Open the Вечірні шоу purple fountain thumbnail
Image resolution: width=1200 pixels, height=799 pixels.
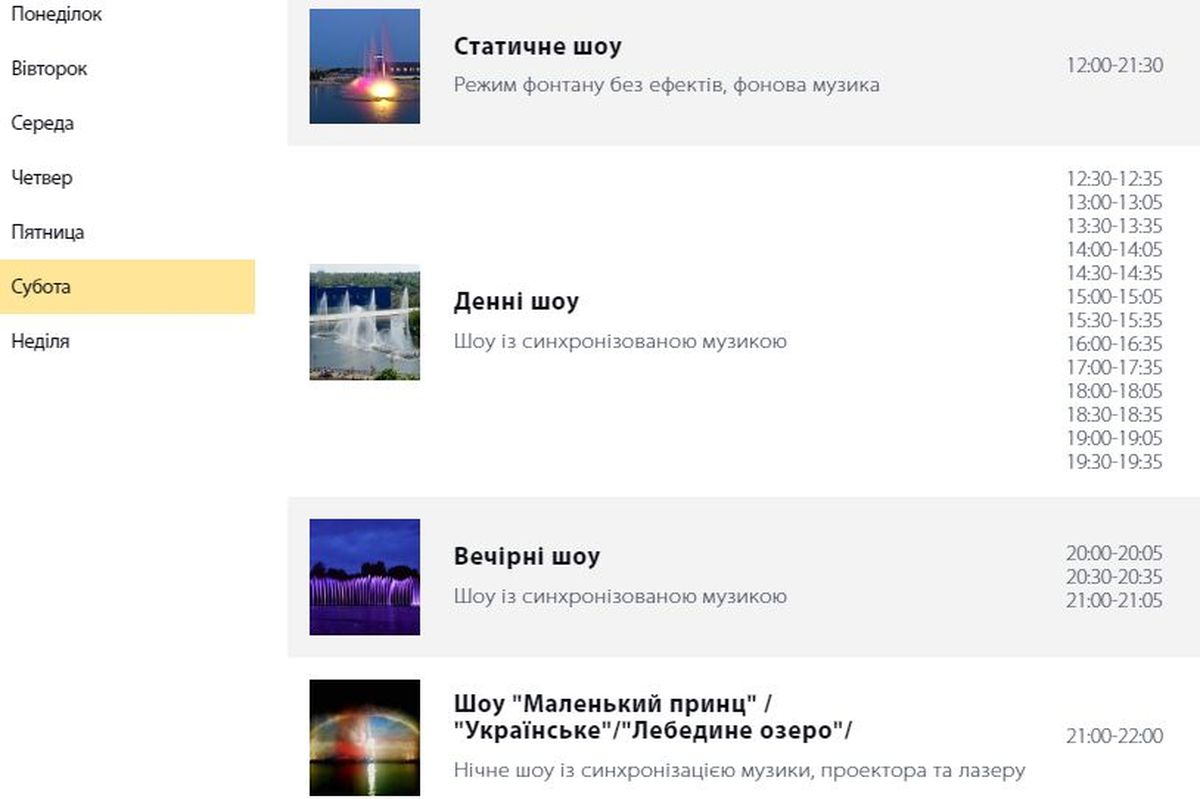click(365, 577)
